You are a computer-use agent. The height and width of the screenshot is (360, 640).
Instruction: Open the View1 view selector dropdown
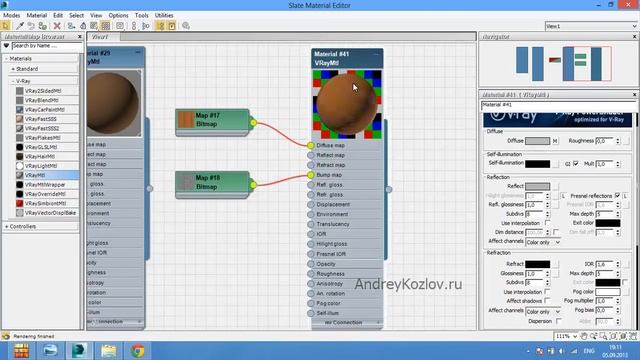point(591,26)
